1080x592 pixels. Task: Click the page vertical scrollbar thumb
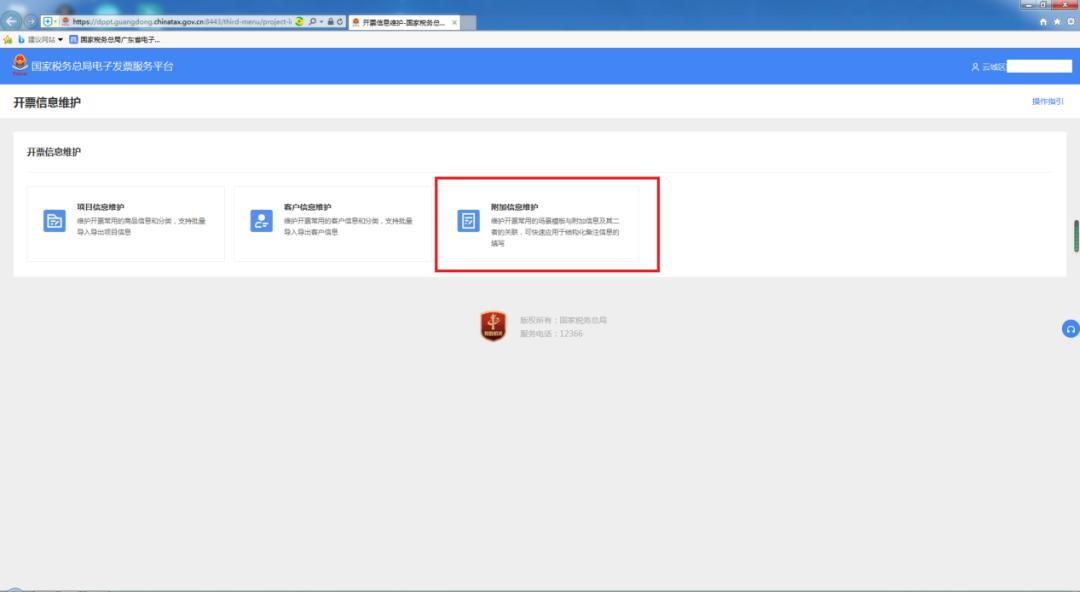(1076, 236)
